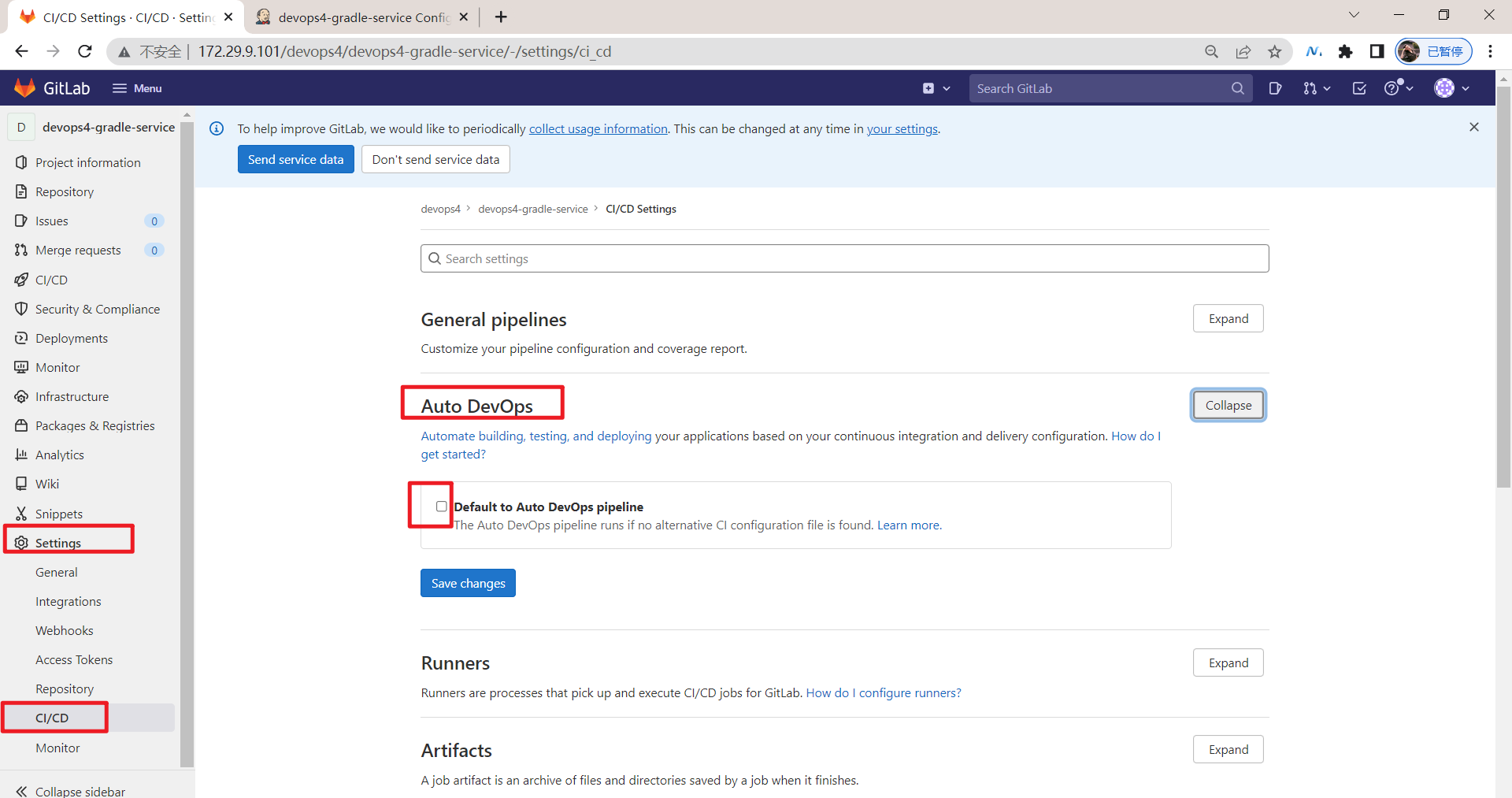Open the Chrome three-dot menu

click(x=1490, y=51)
